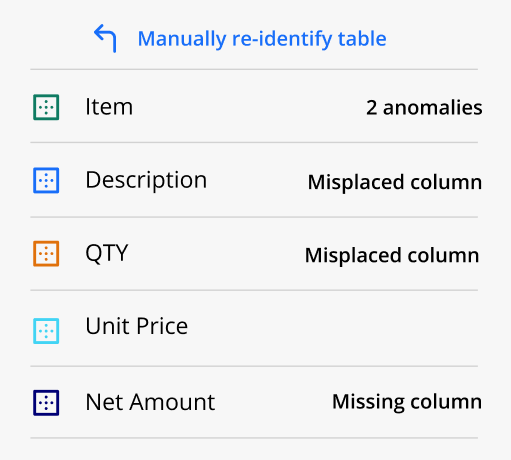Open the Item column row
Image resolution: width=511 pixels, height=460 pixels.
coord(254,106)
